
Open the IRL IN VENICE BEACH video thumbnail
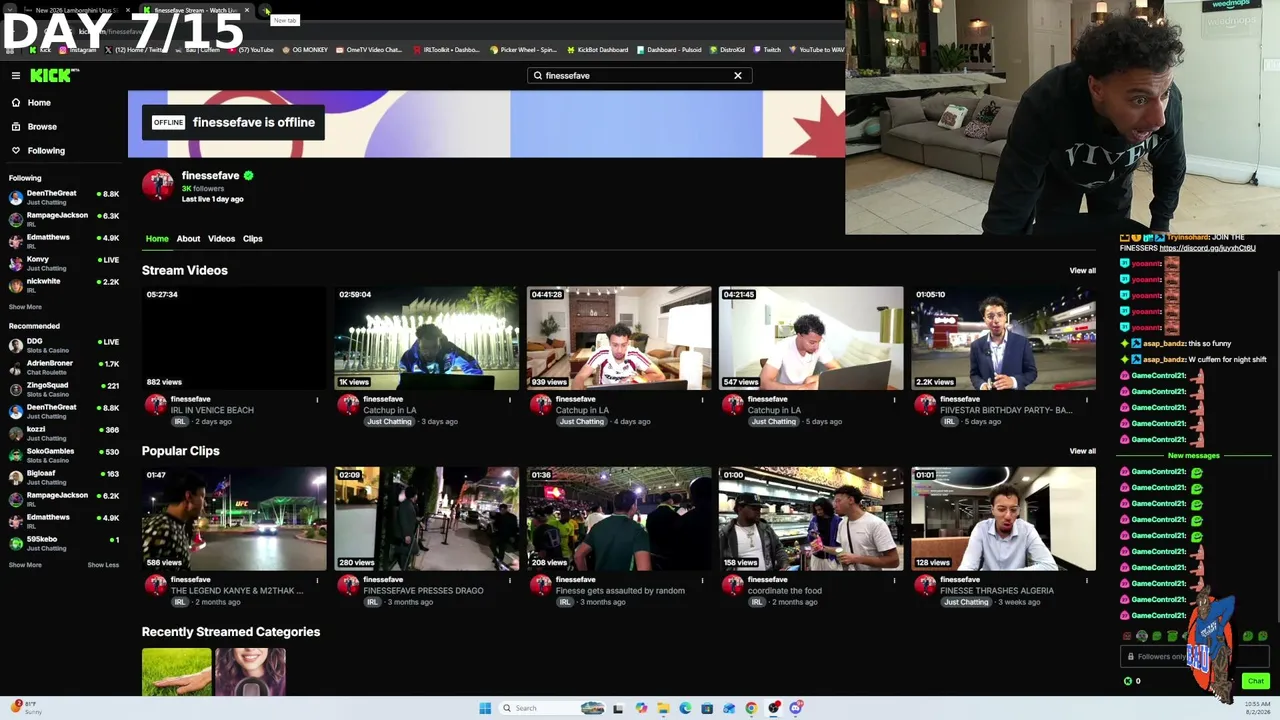point(234,338)
